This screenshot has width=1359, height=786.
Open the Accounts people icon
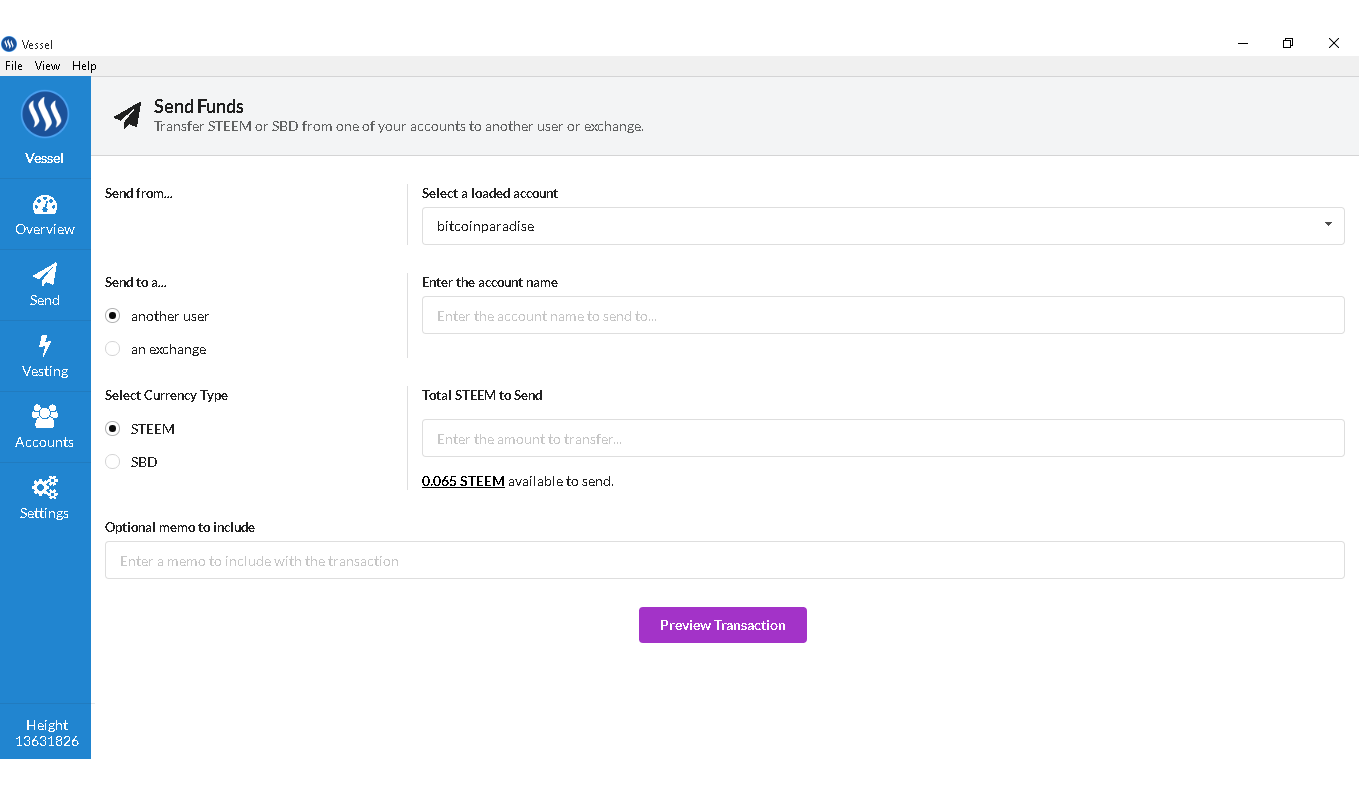45,416
